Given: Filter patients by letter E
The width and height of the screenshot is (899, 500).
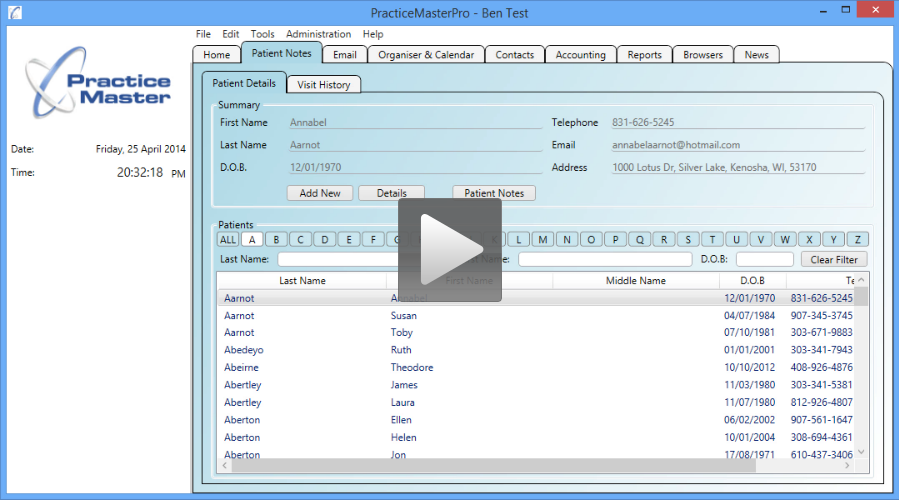Looking at the screenshot, I should click(349, 240).
